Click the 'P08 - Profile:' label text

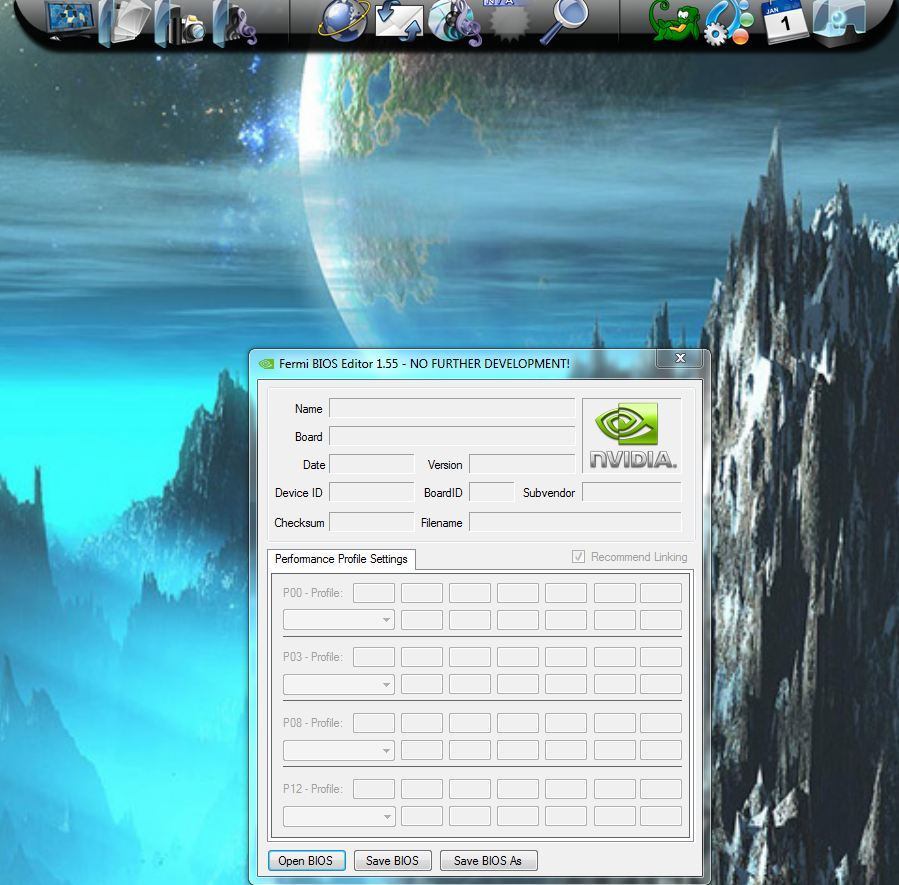coord(312,723)
